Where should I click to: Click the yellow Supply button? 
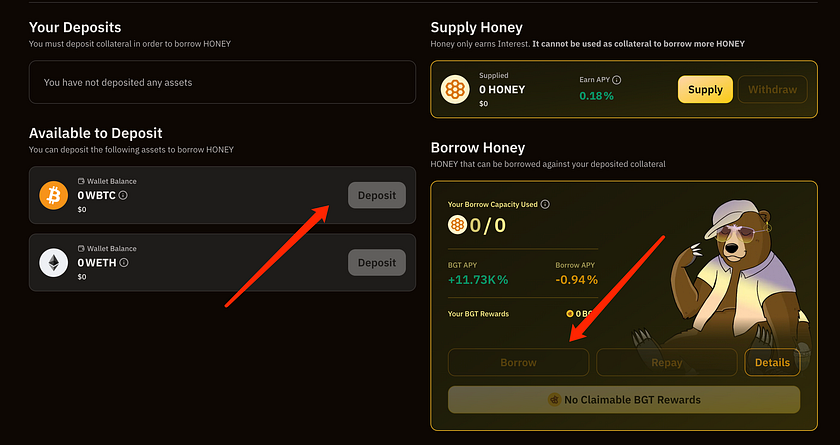coord(705,90)
